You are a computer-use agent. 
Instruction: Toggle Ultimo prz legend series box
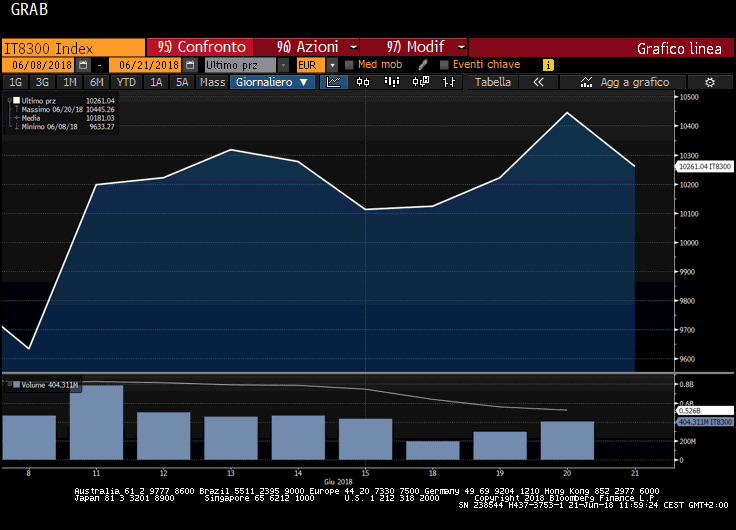(x=17, y=101)
